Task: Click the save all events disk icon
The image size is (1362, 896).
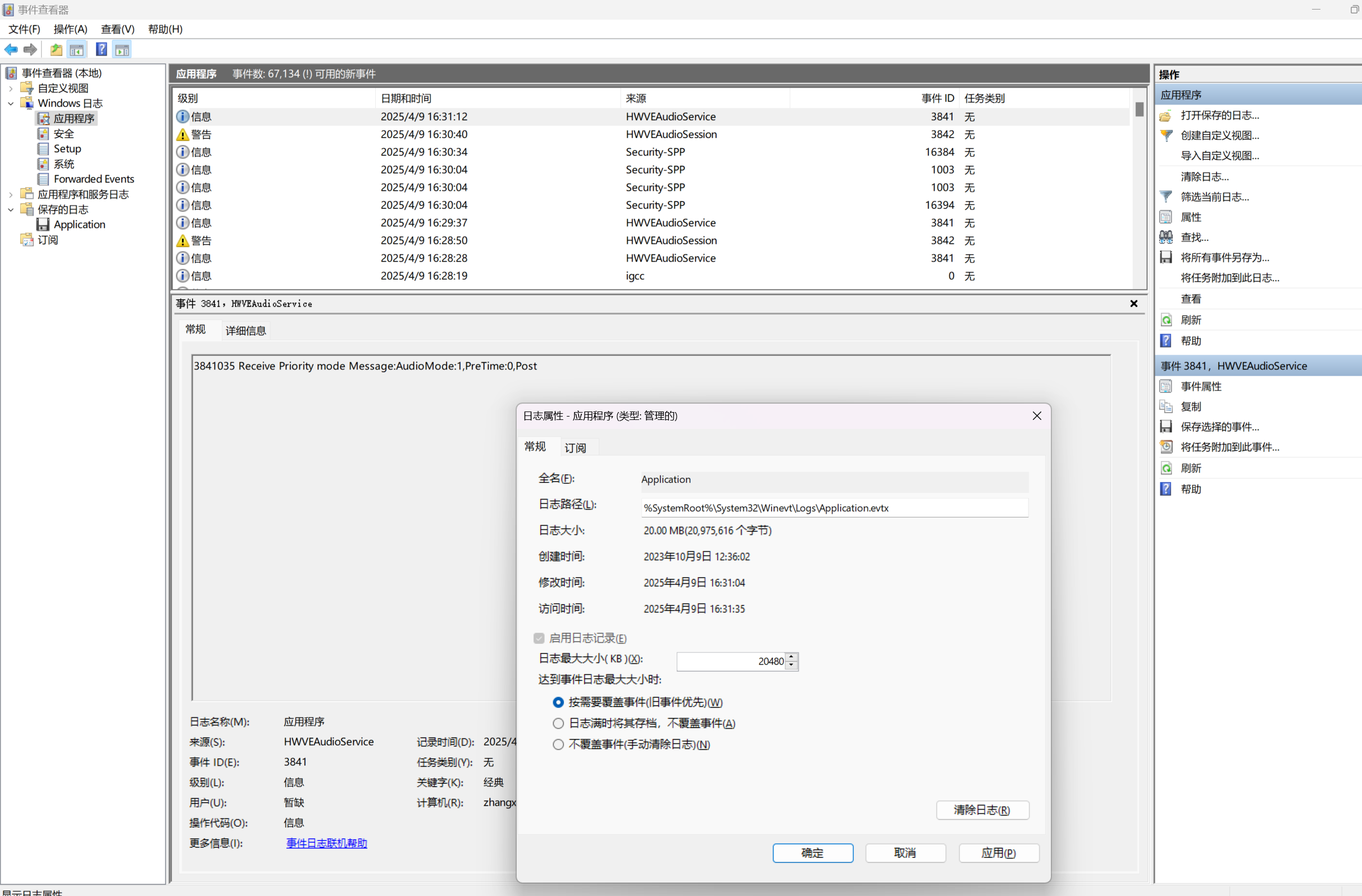Action: 1166,258
